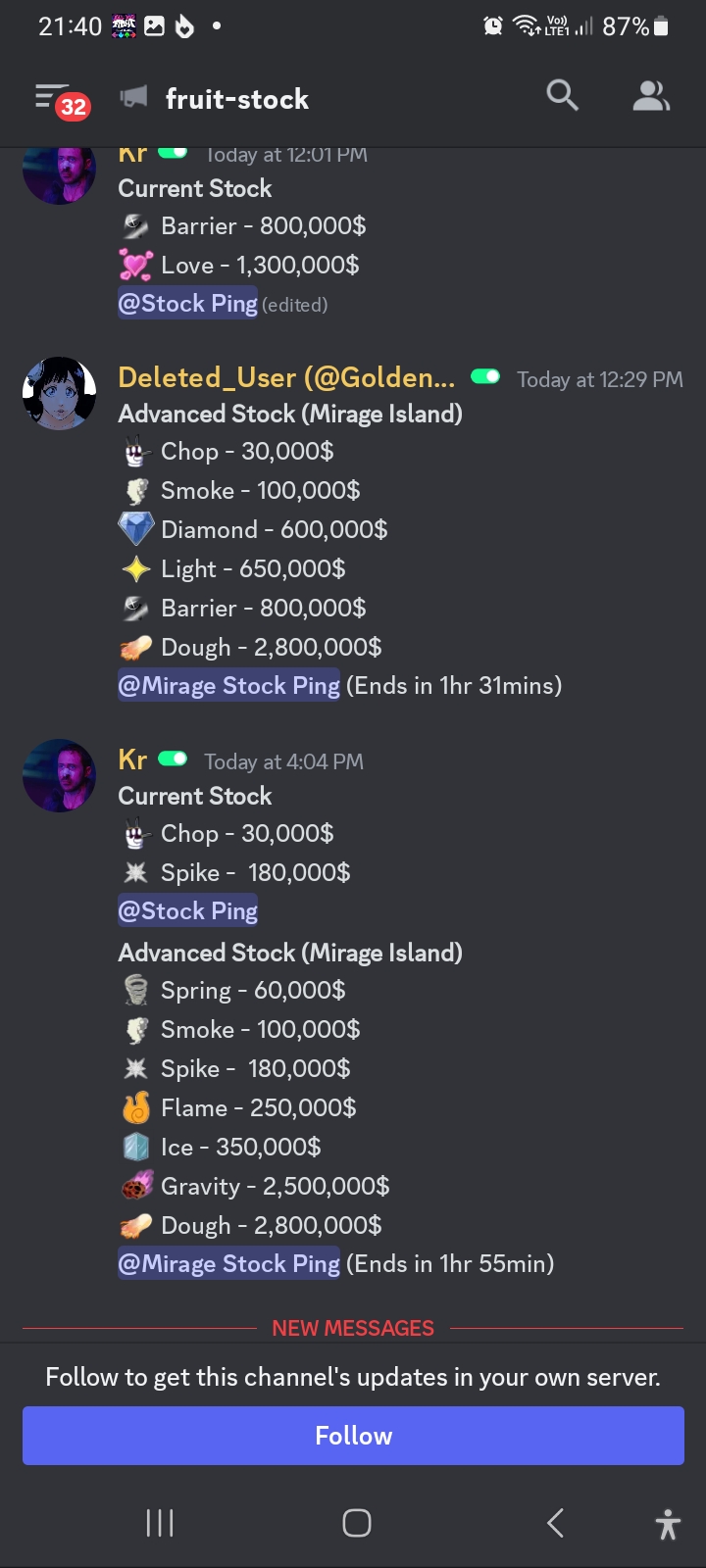
Task: Open Deleted_User's anime avatar
Action: point(59,393)
